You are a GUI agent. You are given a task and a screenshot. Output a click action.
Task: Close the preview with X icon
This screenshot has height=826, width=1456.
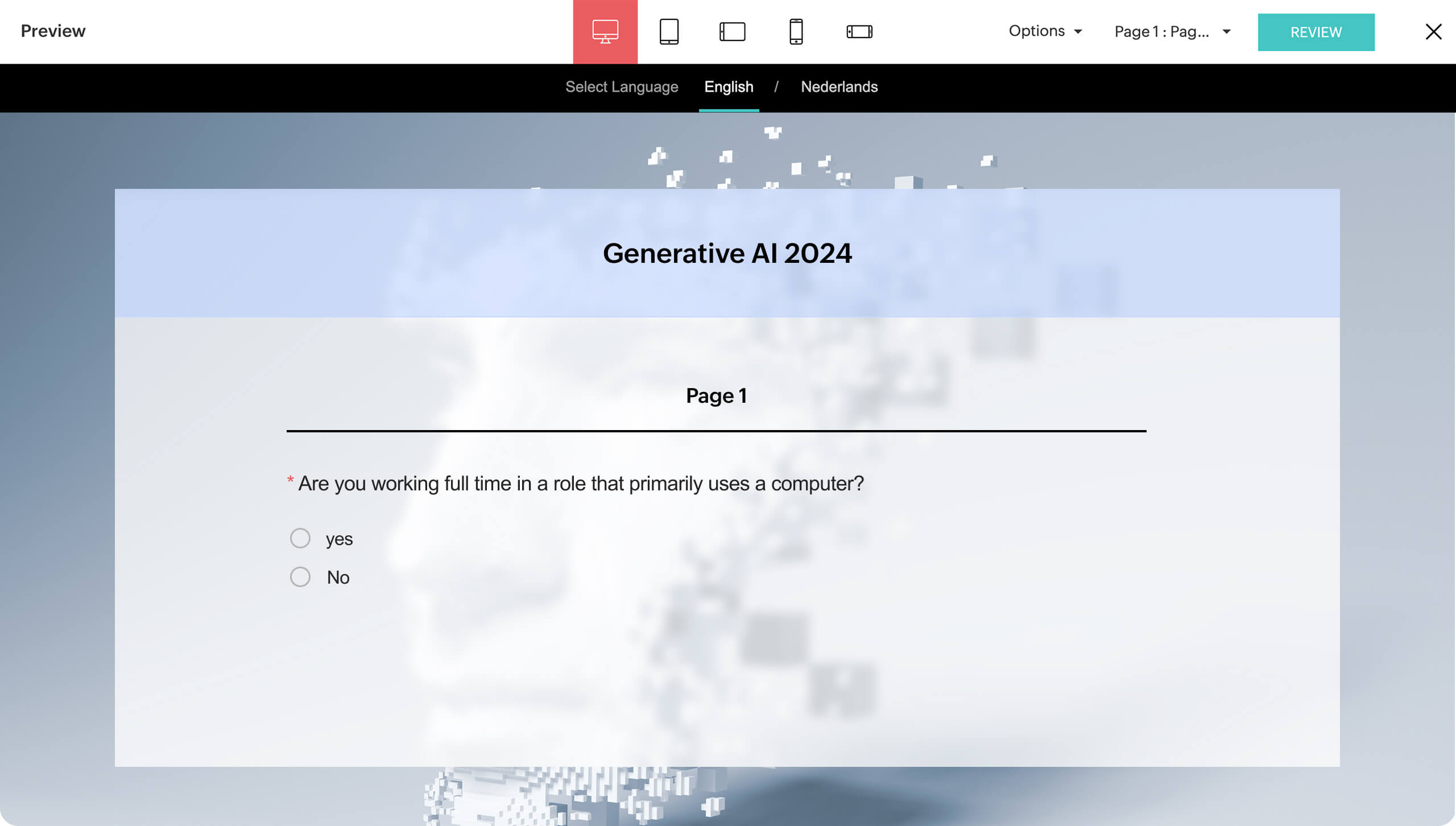[1433, 31]
